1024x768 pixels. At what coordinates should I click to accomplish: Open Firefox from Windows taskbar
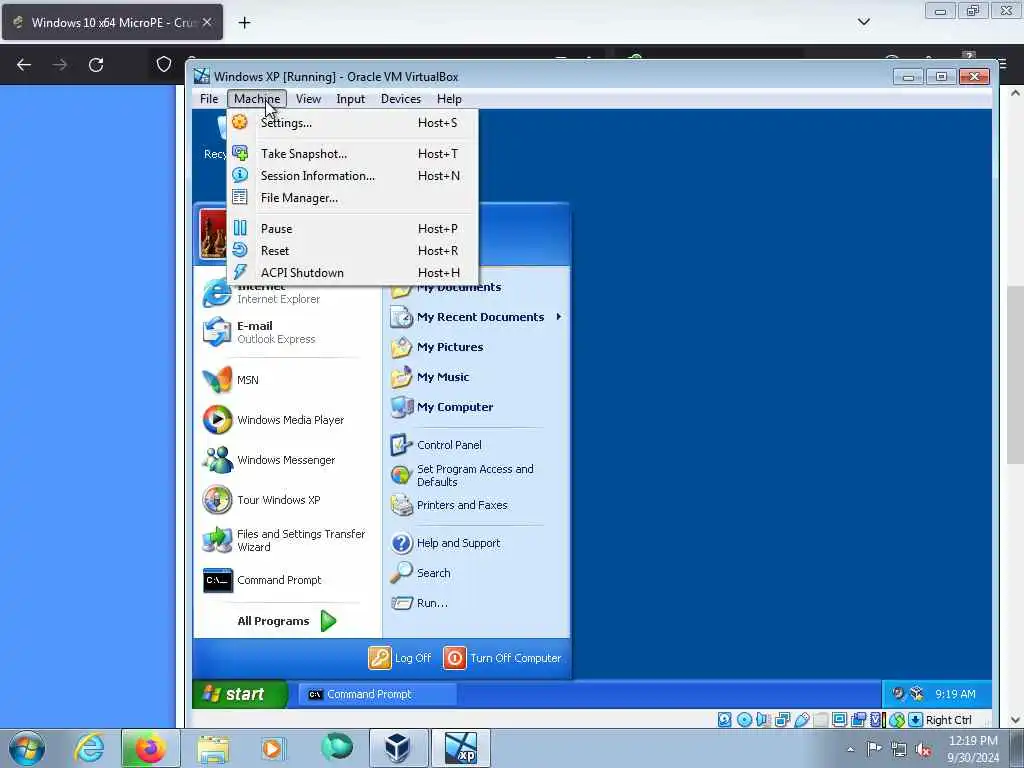(150, 748)
